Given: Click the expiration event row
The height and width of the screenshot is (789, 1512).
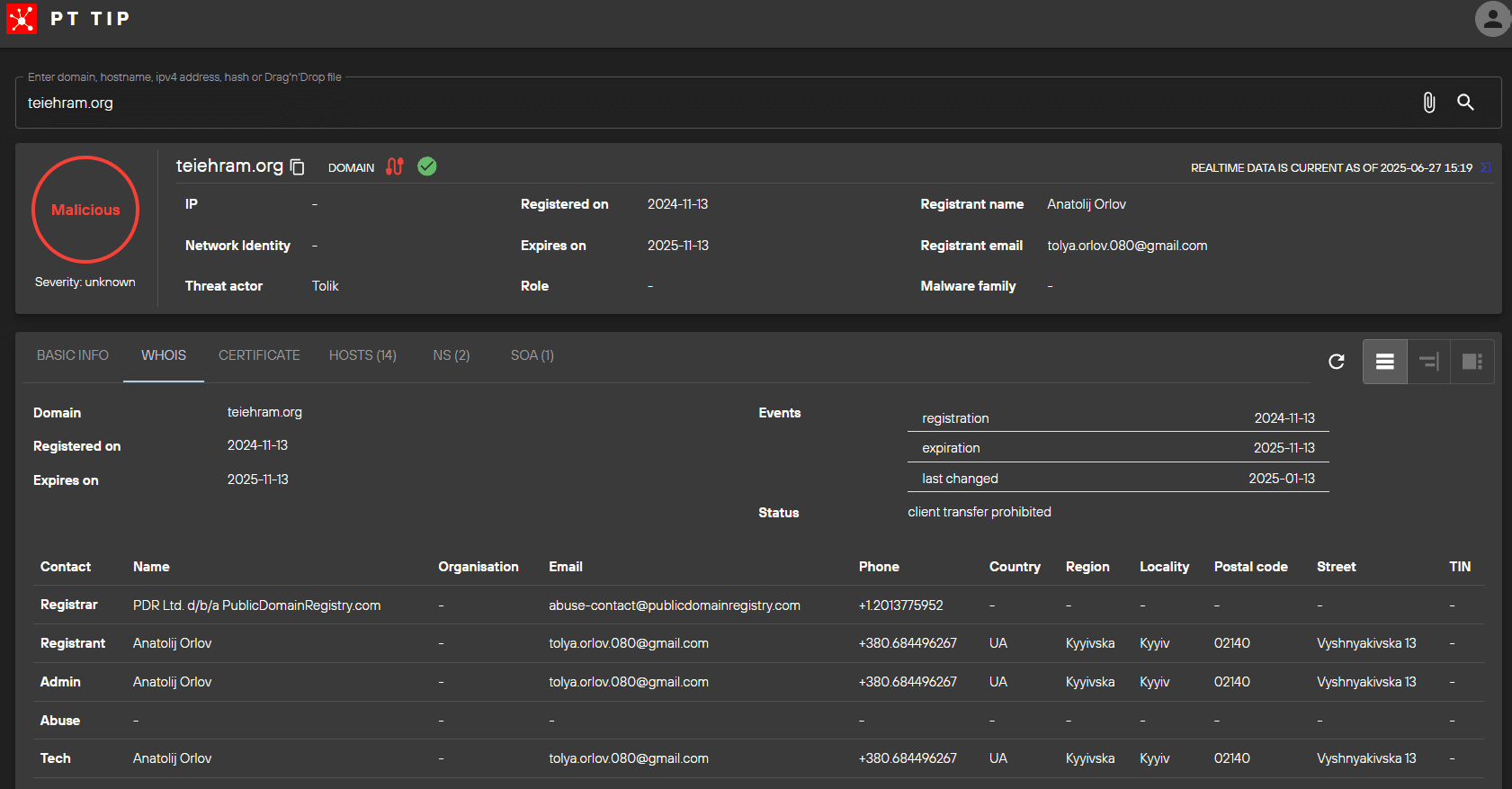Looking at the screenshot, I should coord(1118,448).
